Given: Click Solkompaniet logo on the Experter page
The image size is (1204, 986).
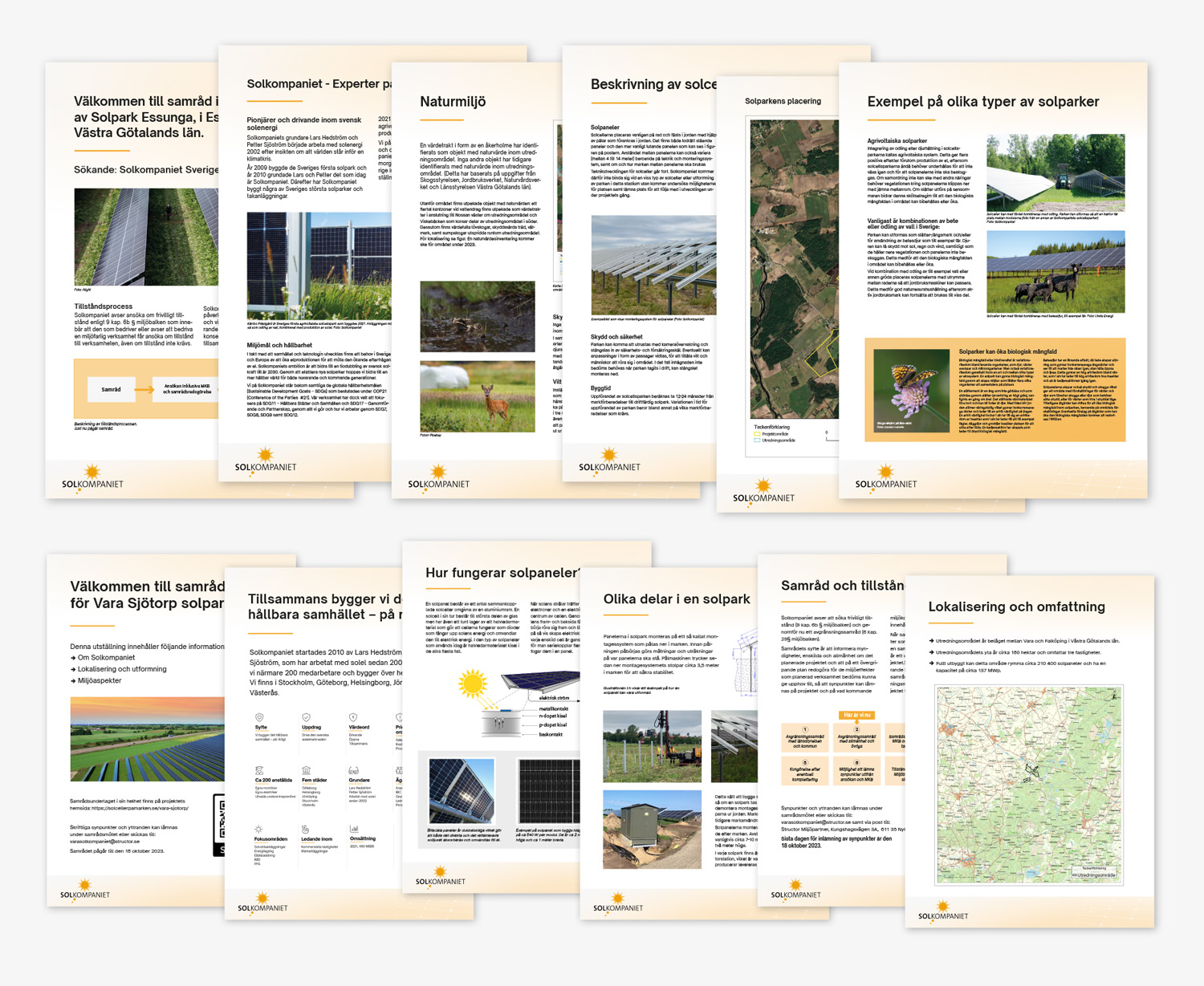Looking at the screenshot, I should 266,460.
